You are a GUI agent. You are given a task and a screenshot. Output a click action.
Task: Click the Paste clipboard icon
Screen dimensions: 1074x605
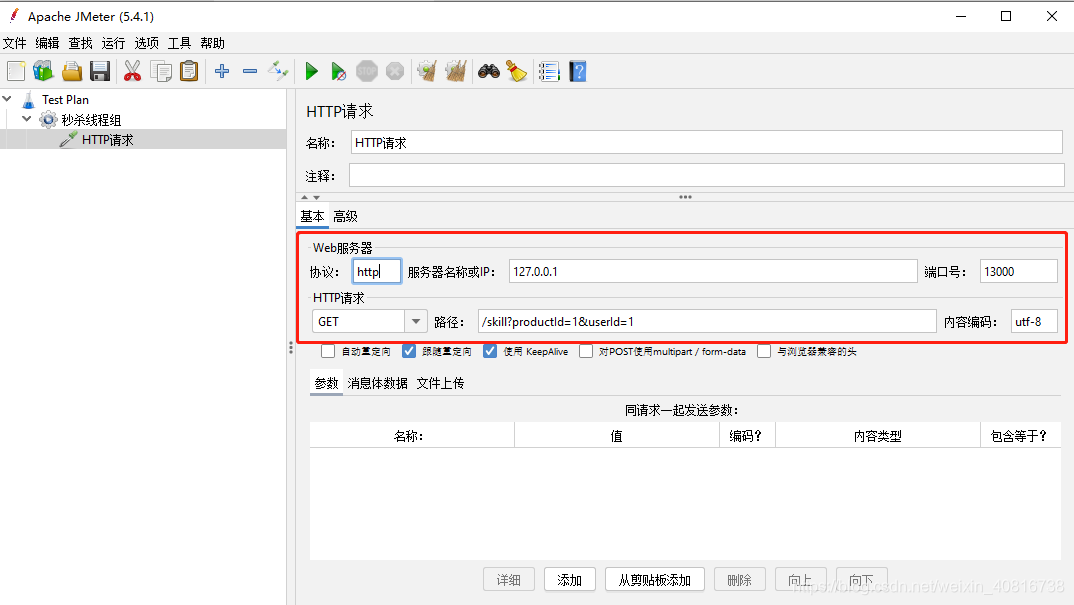click(x=189, y=71)
